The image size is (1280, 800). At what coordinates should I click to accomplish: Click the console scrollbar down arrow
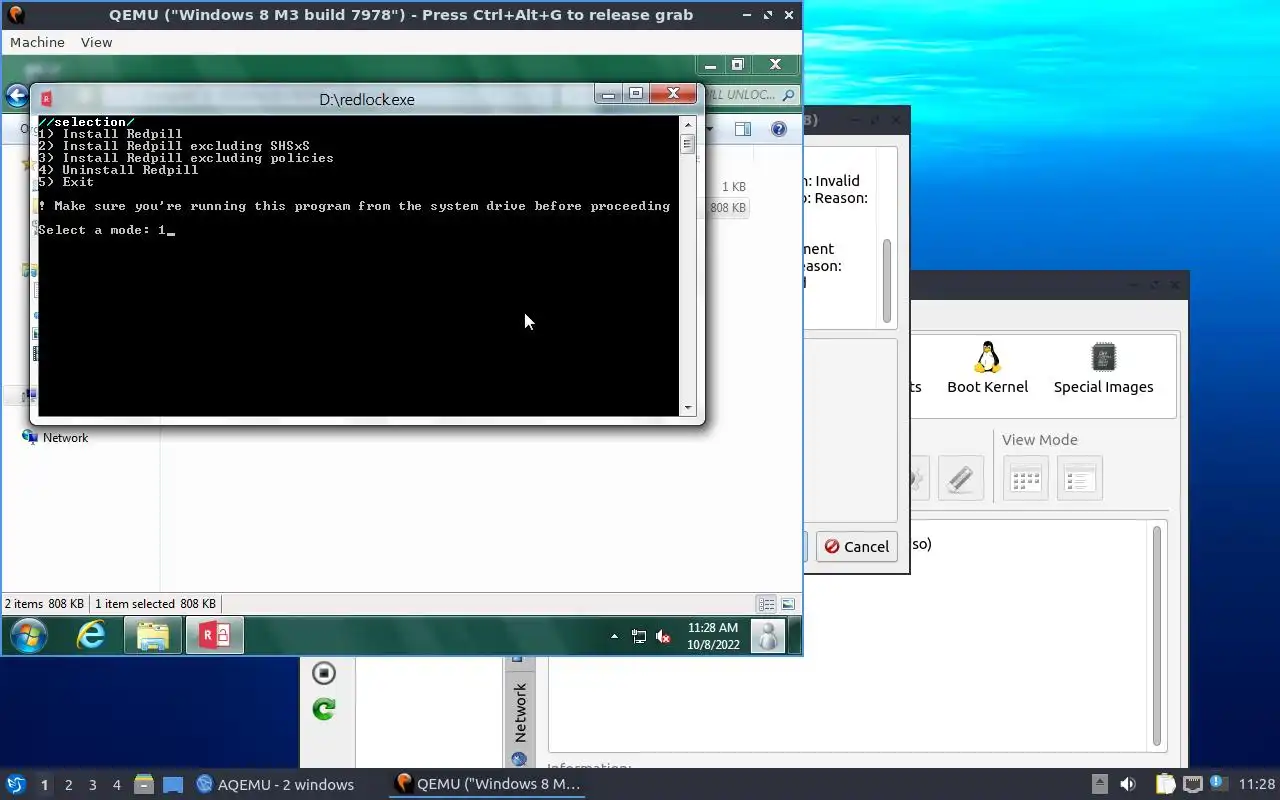click(x=687, y=408)
